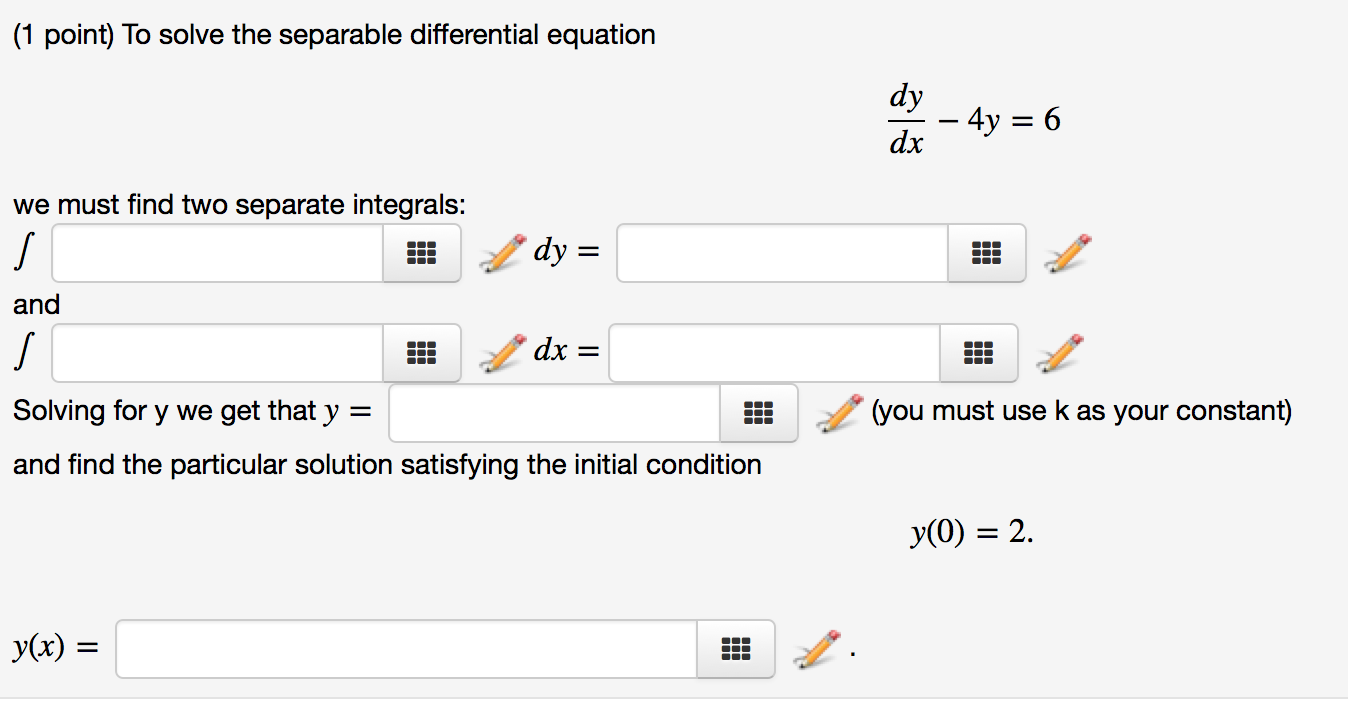The height and width of the screenshot is (706, 1348).
Task: Toggle the math keypad beside the y solution field
Action: tap(758, 412)
